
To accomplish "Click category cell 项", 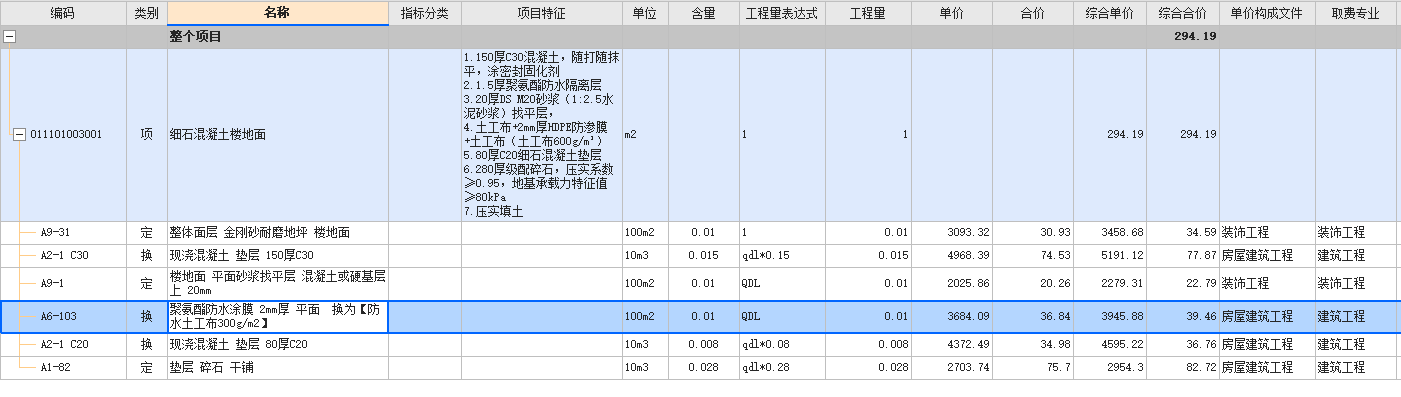I will pyautogui.click(x=147, y=134).
